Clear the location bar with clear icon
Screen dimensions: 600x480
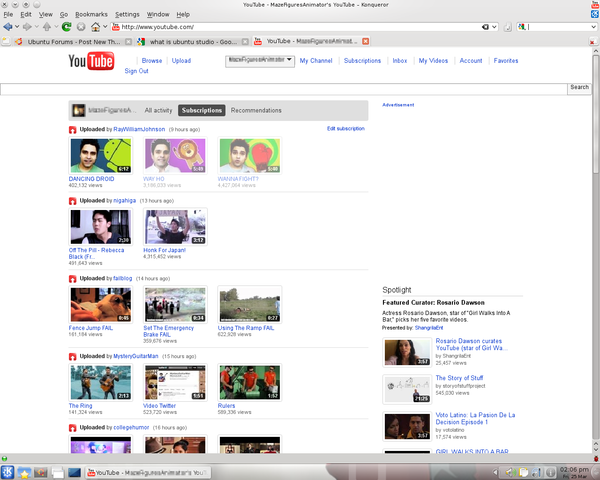[x=485, y=27]
